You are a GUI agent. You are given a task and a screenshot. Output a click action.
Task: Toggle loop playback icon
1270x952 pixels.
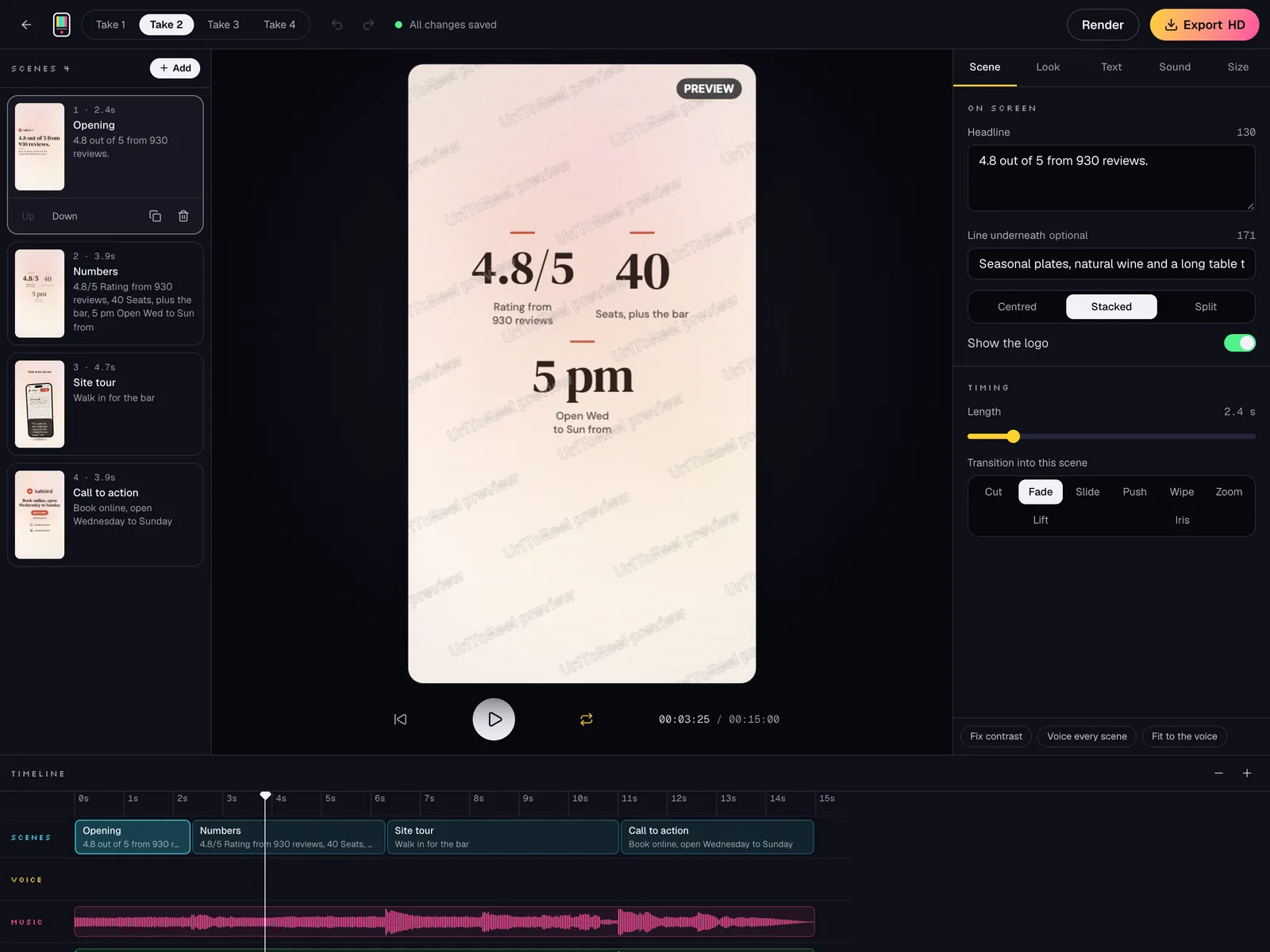point(587,719)
